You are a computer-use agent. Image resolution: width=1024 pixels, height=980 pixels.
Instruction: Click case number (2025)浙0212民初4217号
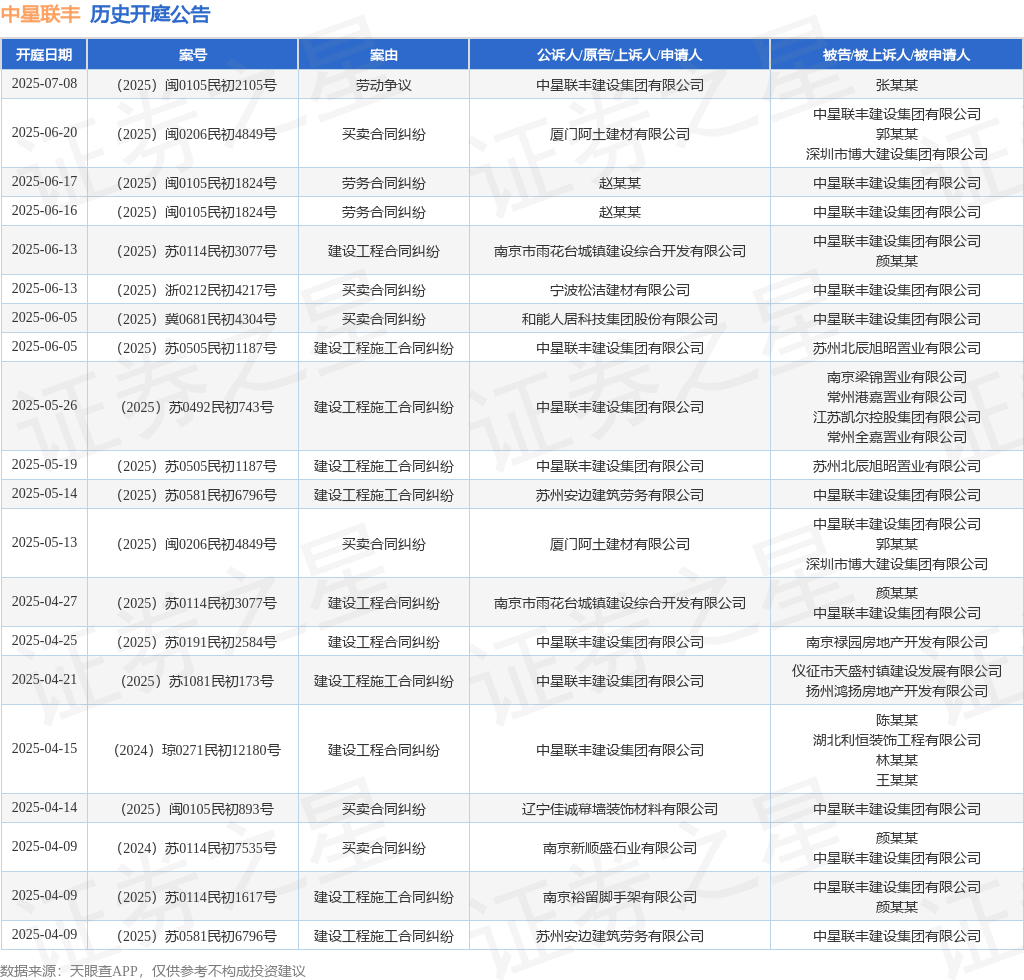[x=193, y=290]
